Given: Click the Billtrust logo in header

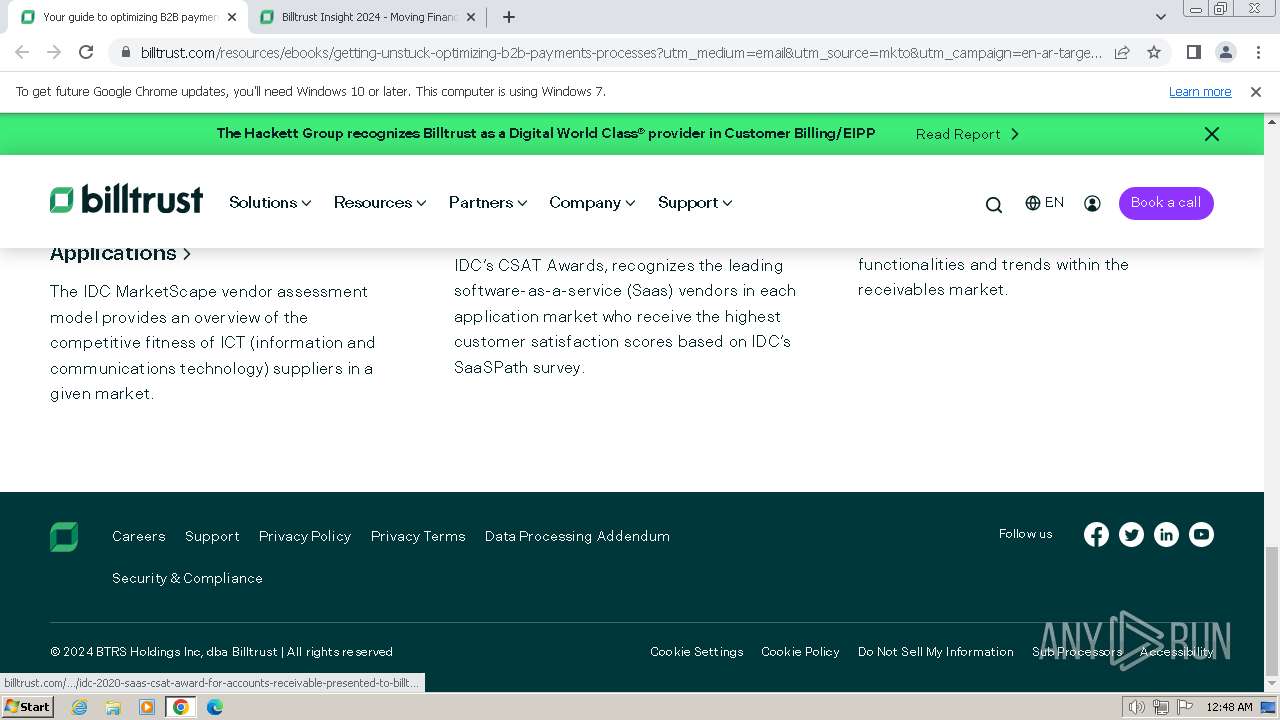Looking at the screenshot, I should coord(126,200).
